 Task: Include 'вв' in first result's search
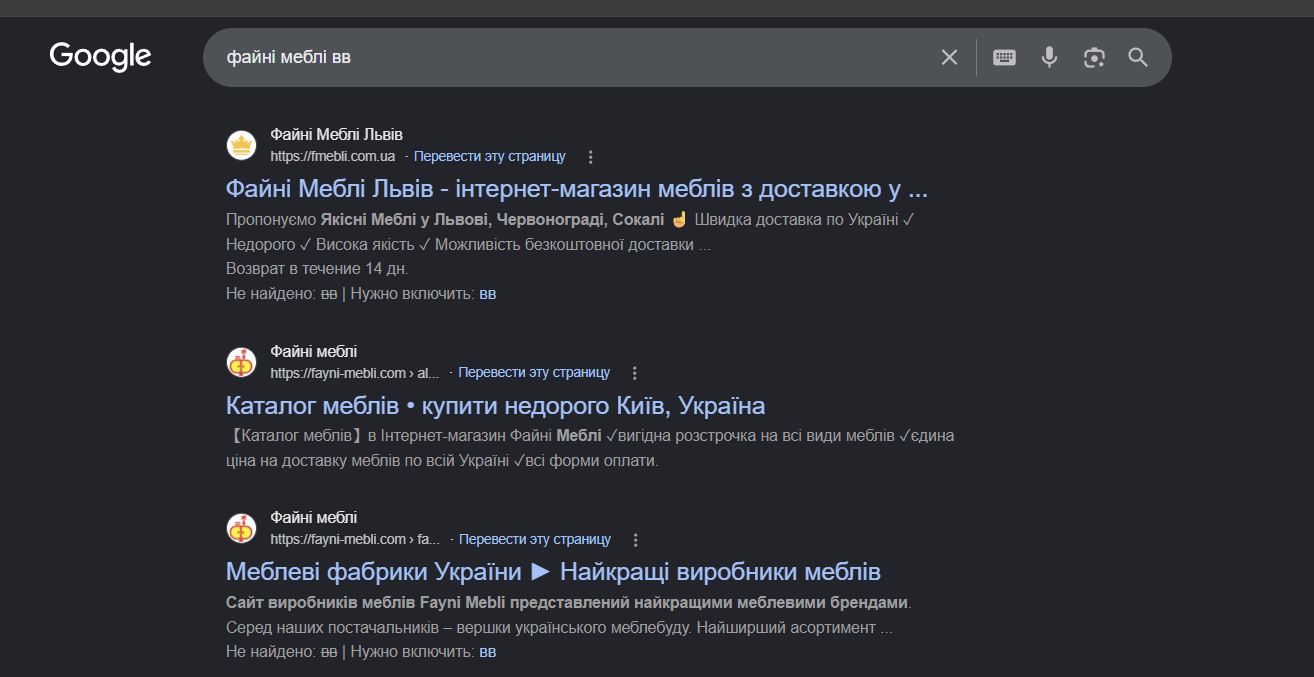tap(488, 294)
